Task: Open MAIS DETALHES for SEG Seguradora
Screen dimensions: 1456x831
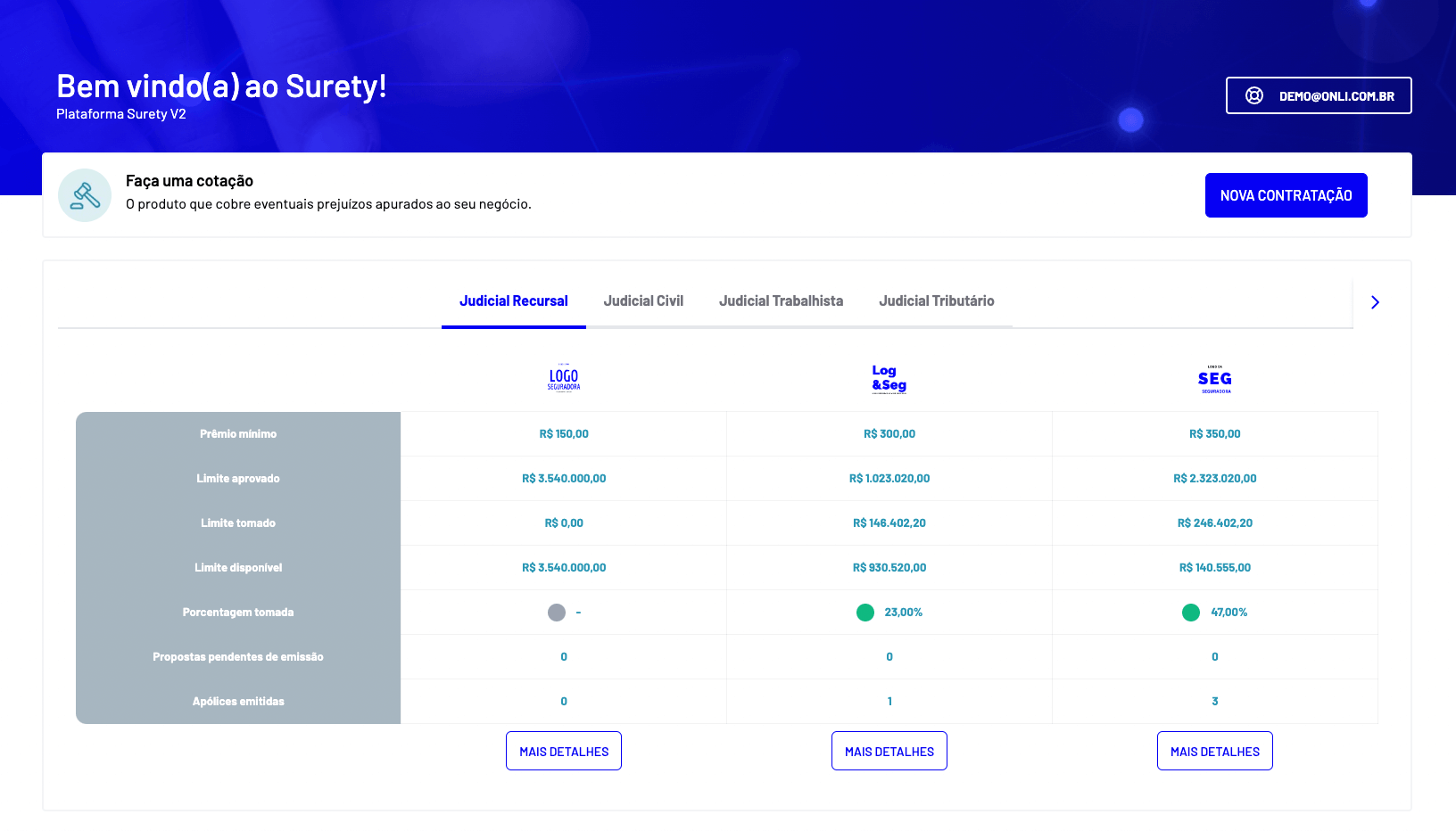Action: 1214,752
